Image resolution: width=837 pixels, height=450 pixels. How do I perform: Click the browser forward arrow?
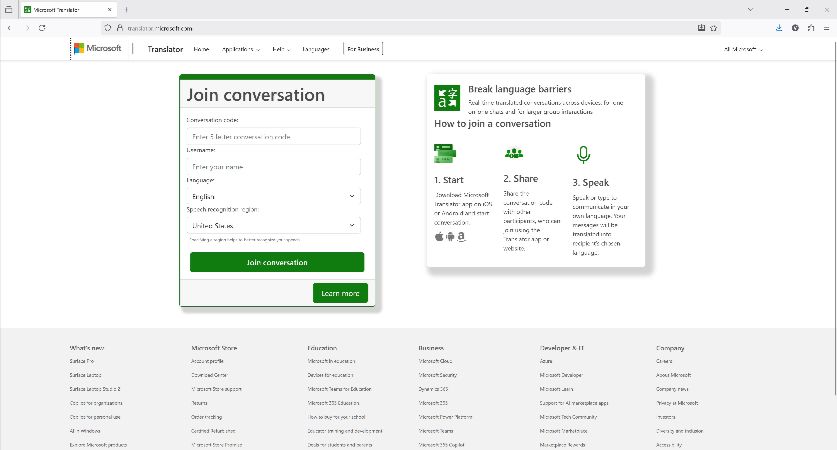pos(27,28)
